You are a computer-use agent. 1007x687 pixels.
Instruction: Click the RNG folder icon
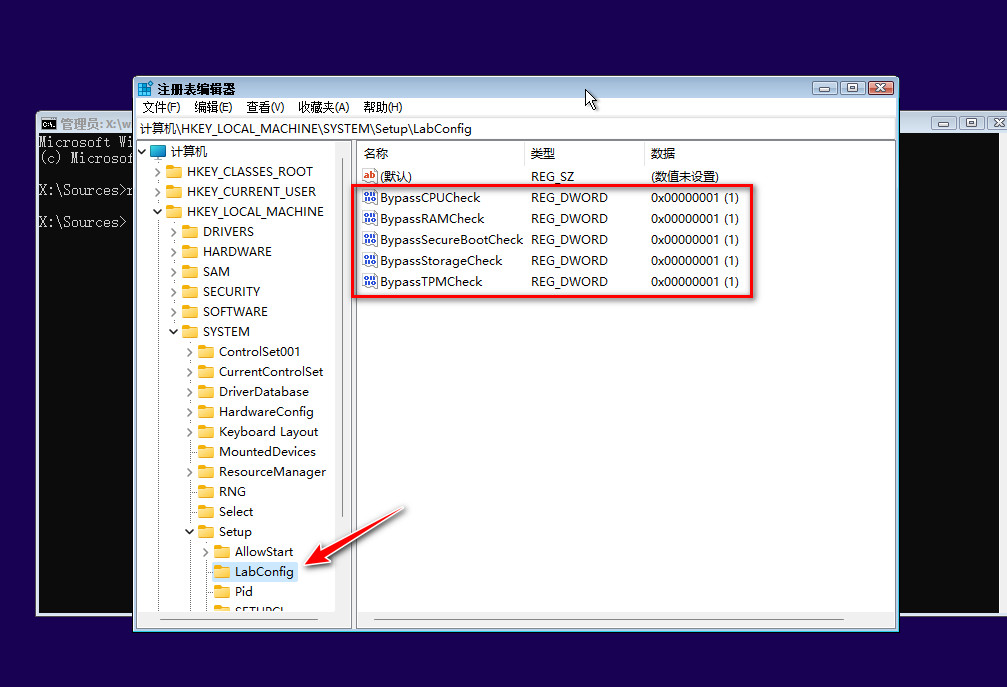pos(206,491)
